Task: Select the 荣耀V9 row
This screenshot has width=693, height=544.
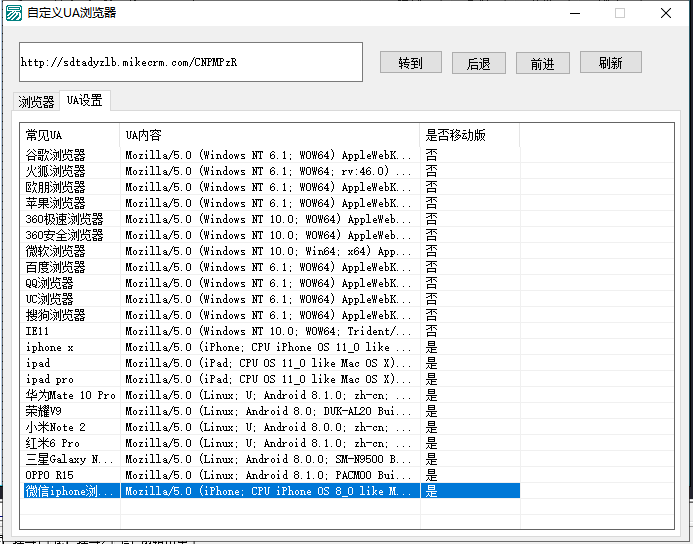Action: (x=271, y=411)
